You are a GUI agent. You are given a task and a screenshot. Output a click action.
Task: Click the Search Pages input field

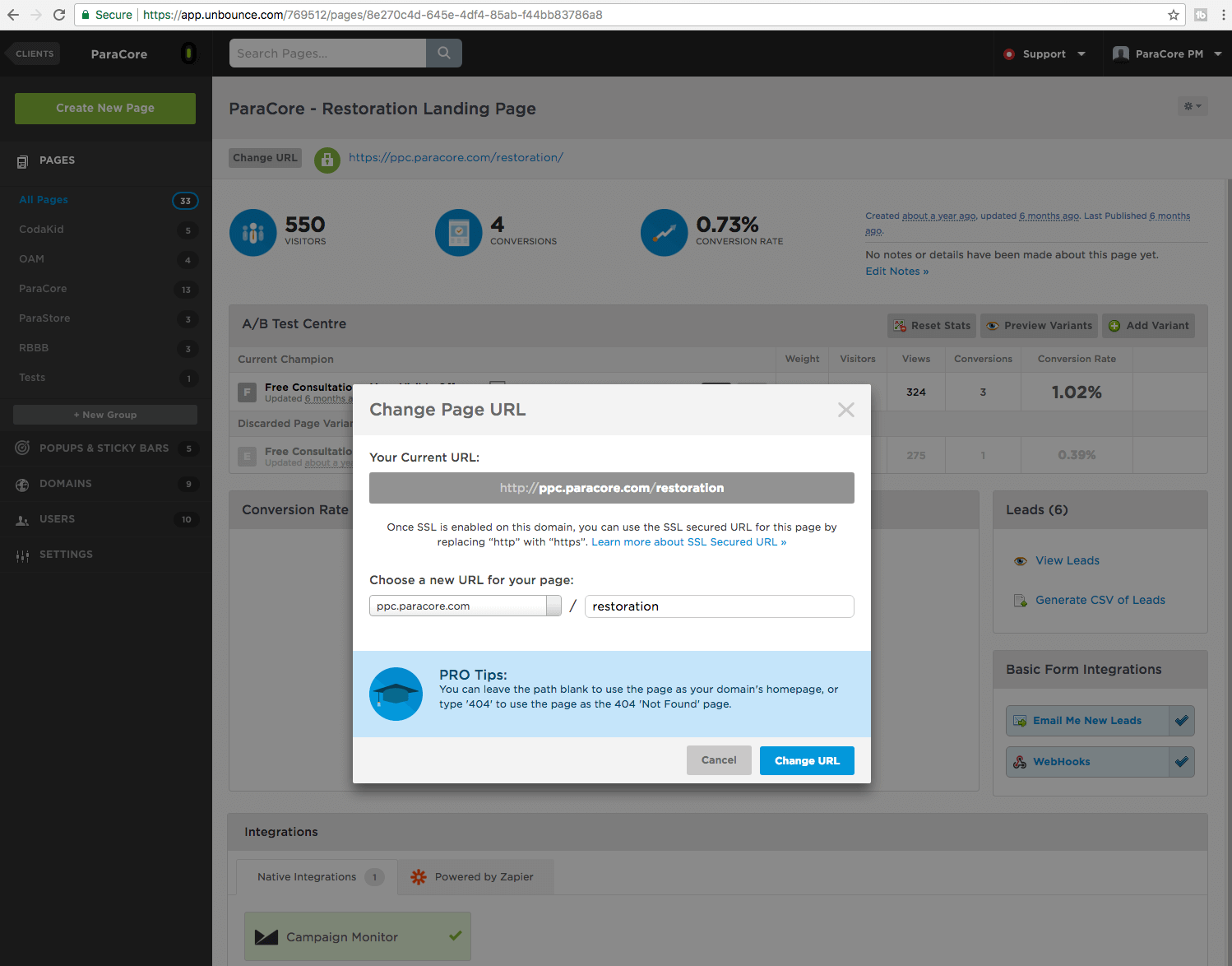327,53
